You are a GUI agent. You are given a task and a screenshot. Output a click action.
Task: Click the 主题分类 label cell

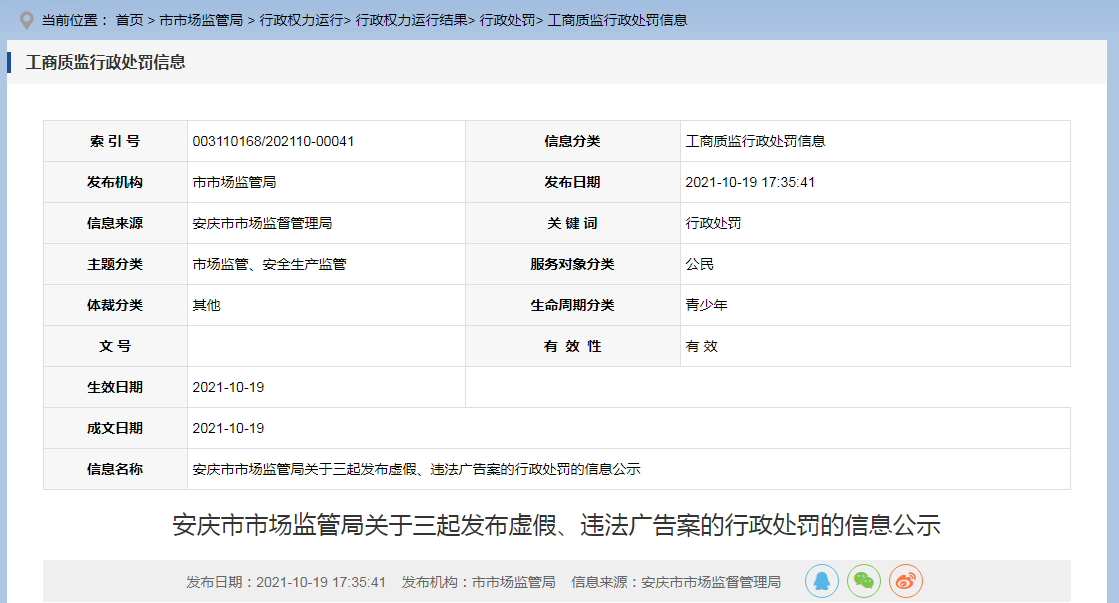[x=116, y=264]
